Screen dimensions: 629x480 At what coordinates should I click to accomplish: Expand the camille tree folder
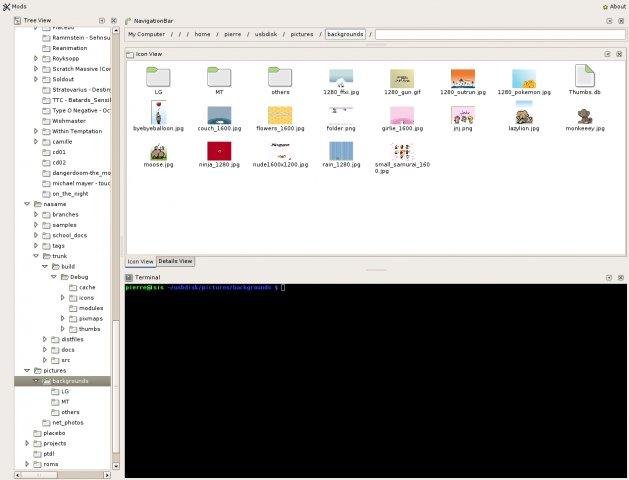pyautogui.click(x=36, y=142)
